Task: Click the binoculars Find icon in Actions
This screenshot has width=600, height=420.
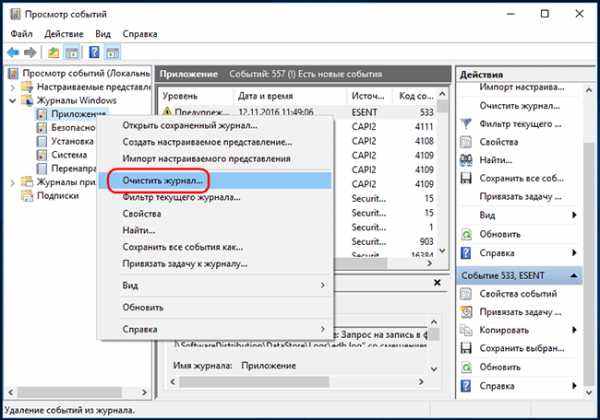Action: coord(467,159)
